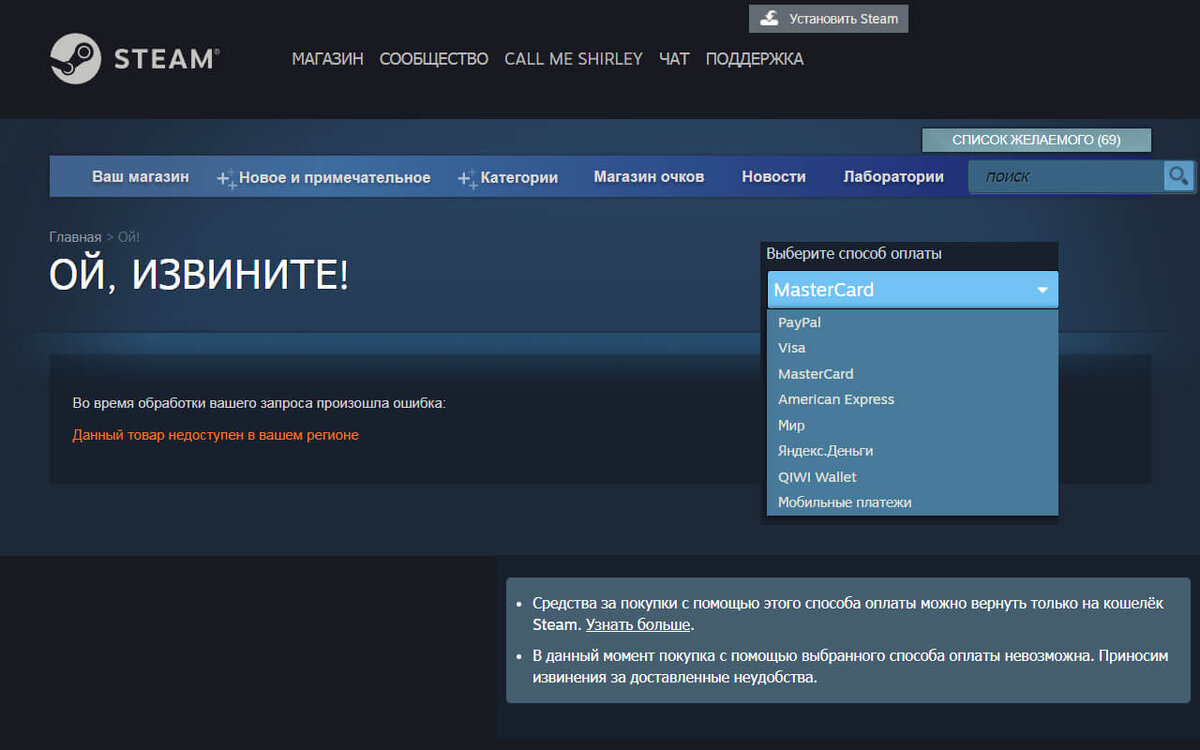Select Мир payment method

(790, 425)
